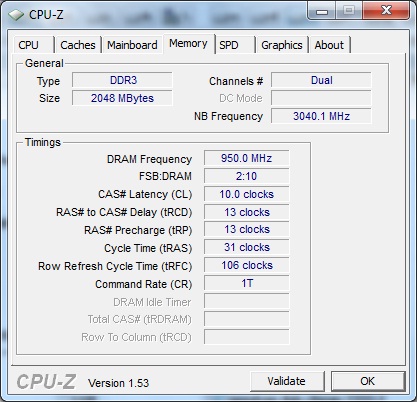Click the greyed 'DRAM Idle Timer' label
The image size is (417, 402).
pyautogui.click(x=152, y=302)
